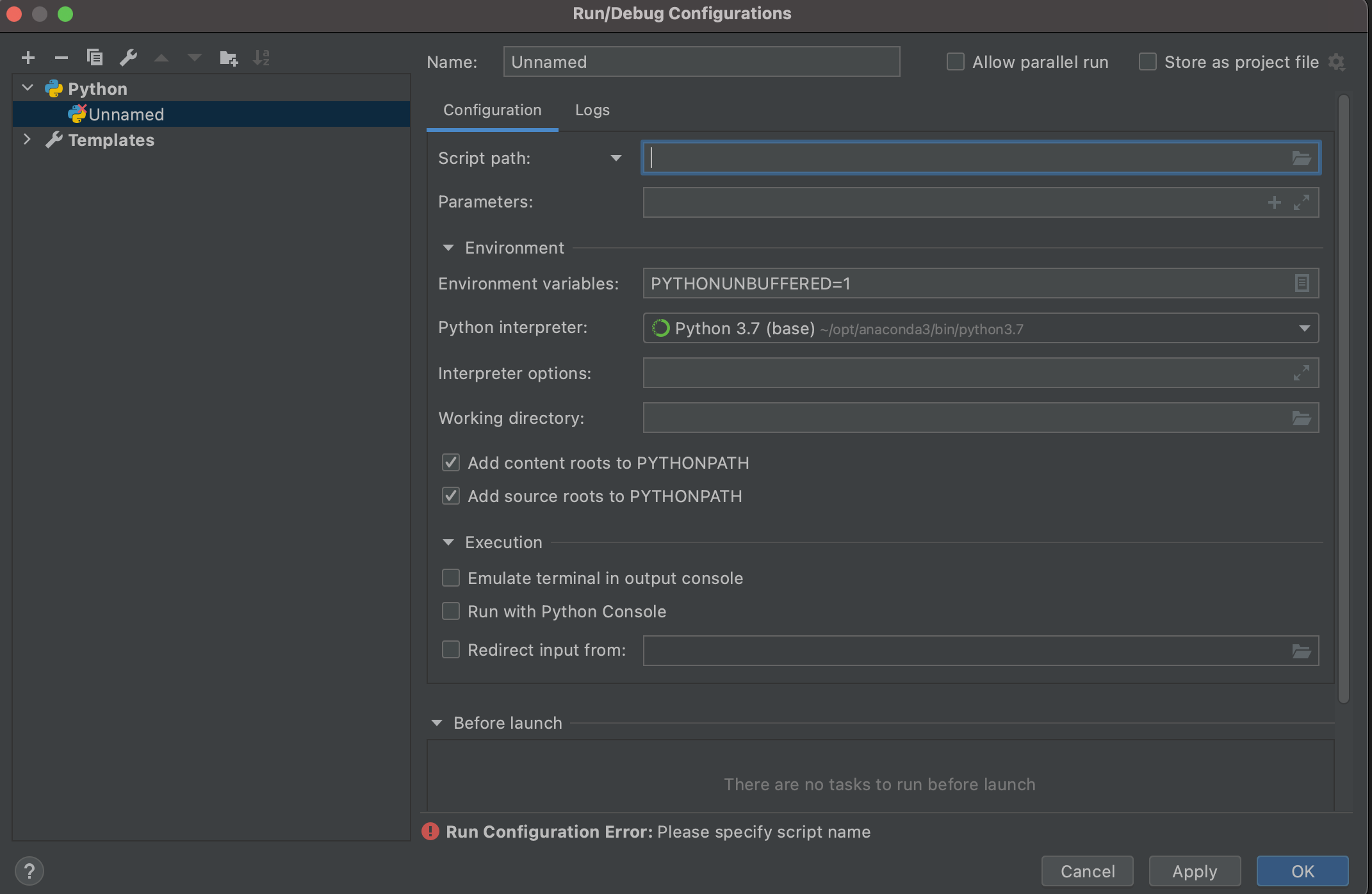Click into the Working directory field

(x=961, y=418)
